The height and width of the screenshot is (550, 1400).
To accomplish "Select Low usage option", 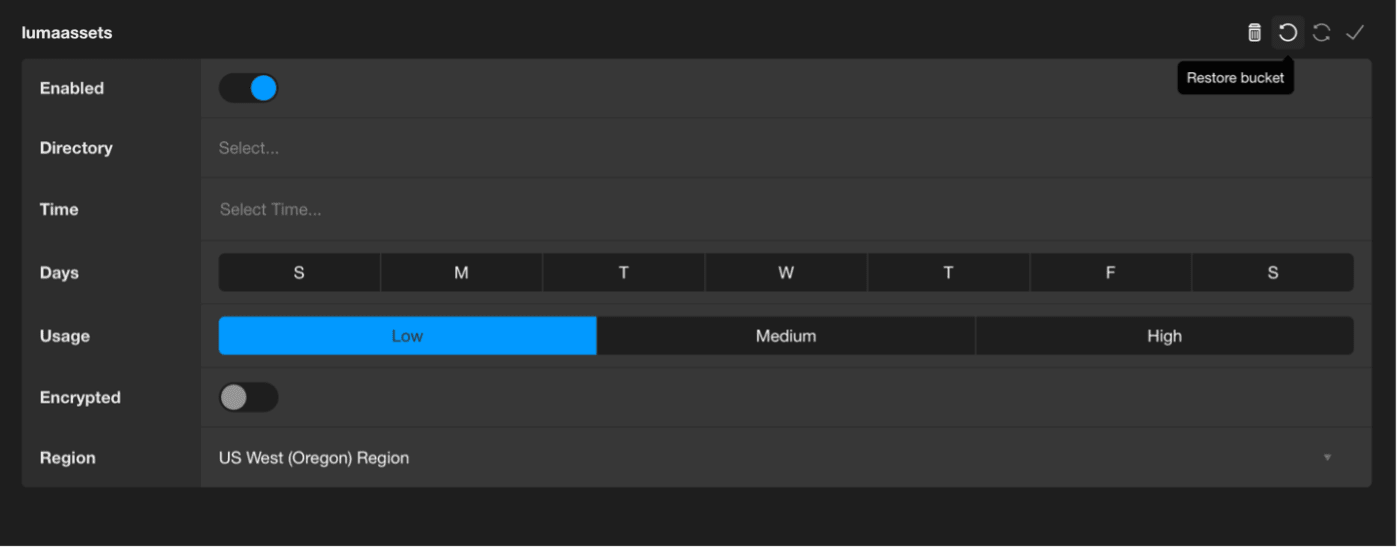I will pos(407,336).
